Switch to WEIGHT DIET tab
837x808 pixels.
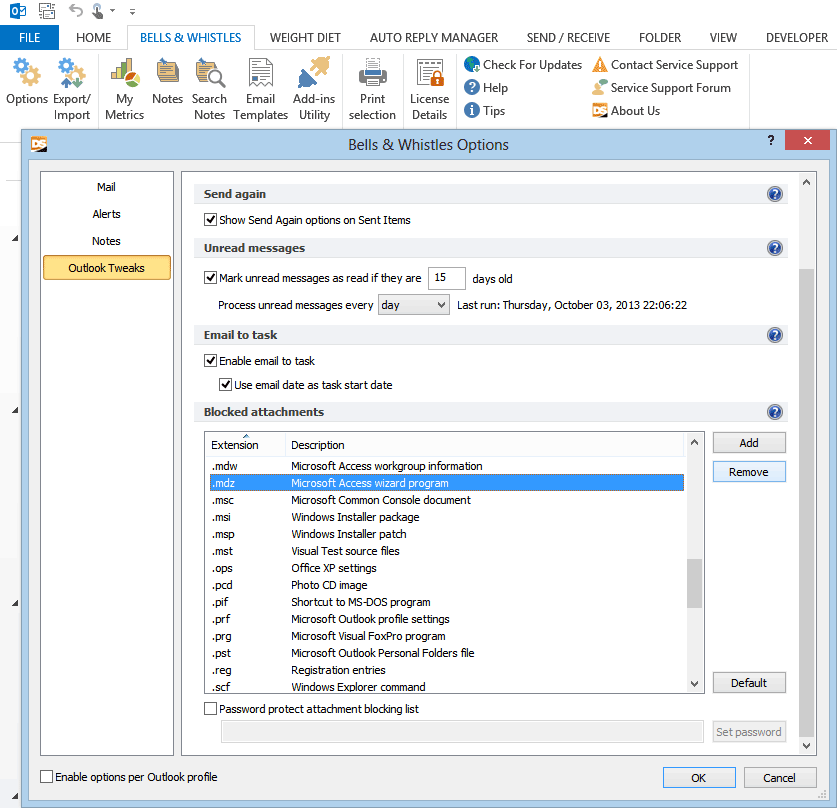(x=305, y=37)
